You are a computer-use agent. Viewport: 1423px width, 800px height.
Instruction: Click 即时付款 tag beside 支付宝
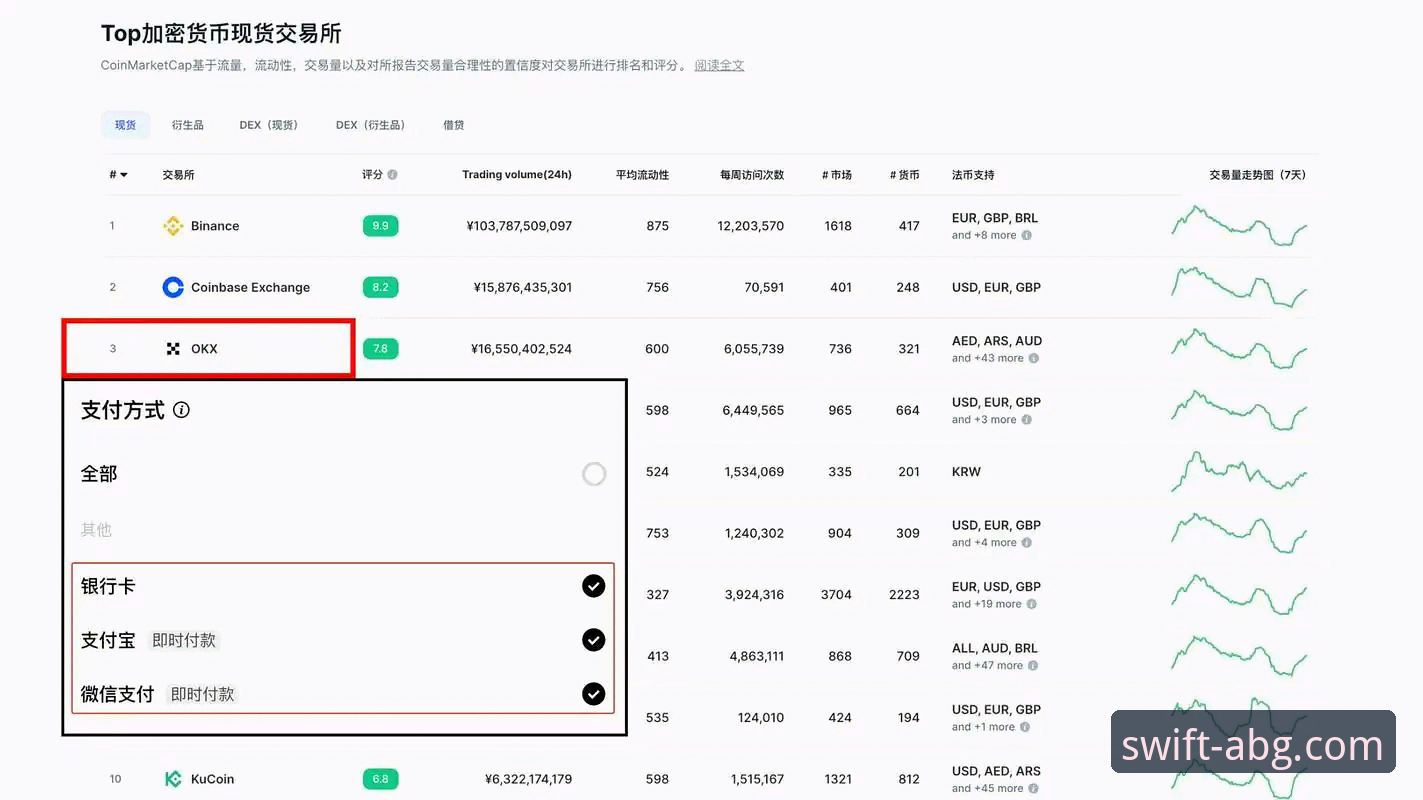point(184,640)
